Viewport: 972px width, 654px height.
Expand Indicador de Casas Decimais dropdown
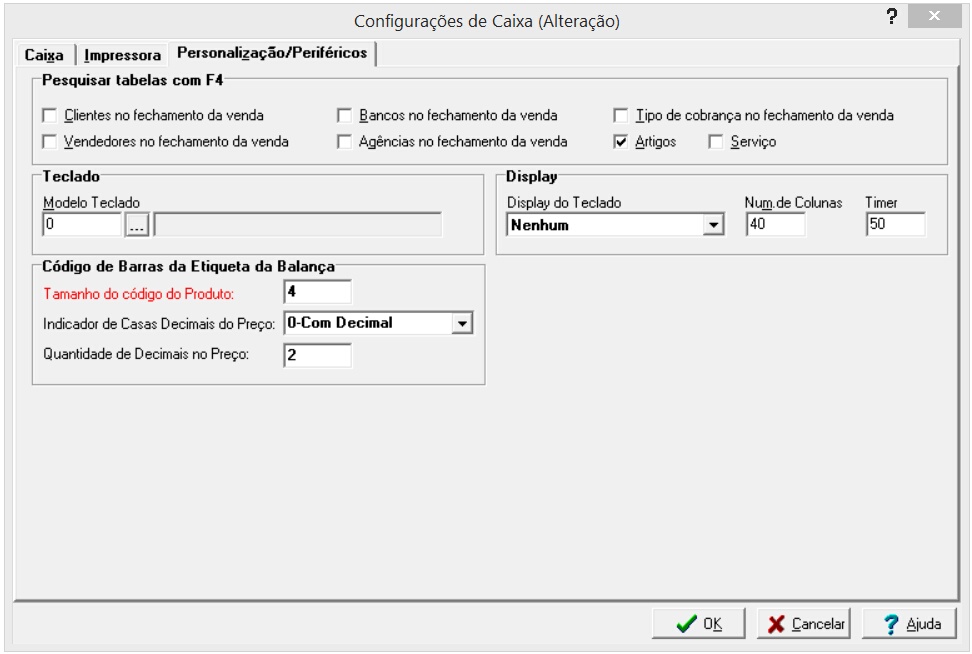(462, 323)
